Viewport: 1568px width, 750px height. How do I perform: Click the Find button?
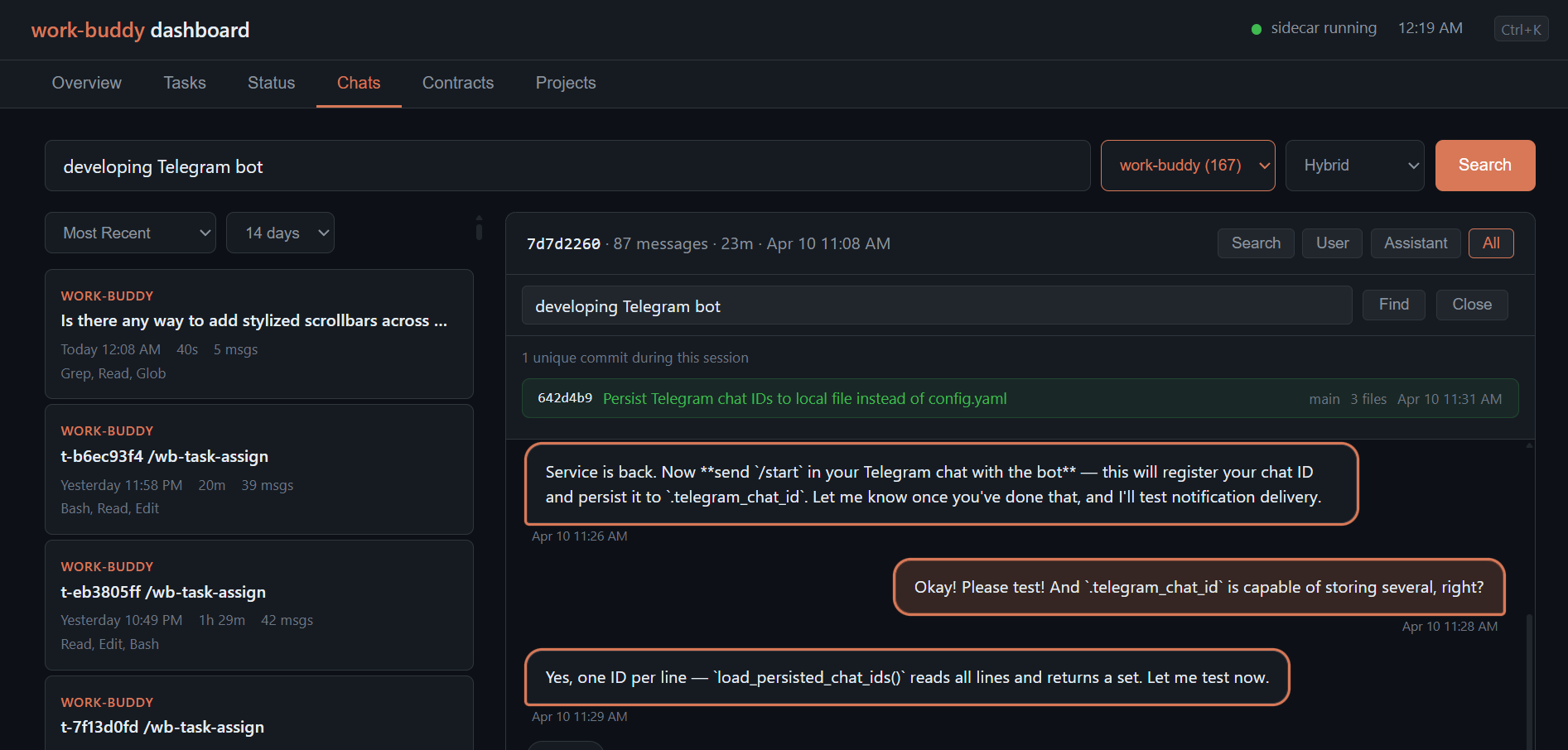coord(1394,305)
